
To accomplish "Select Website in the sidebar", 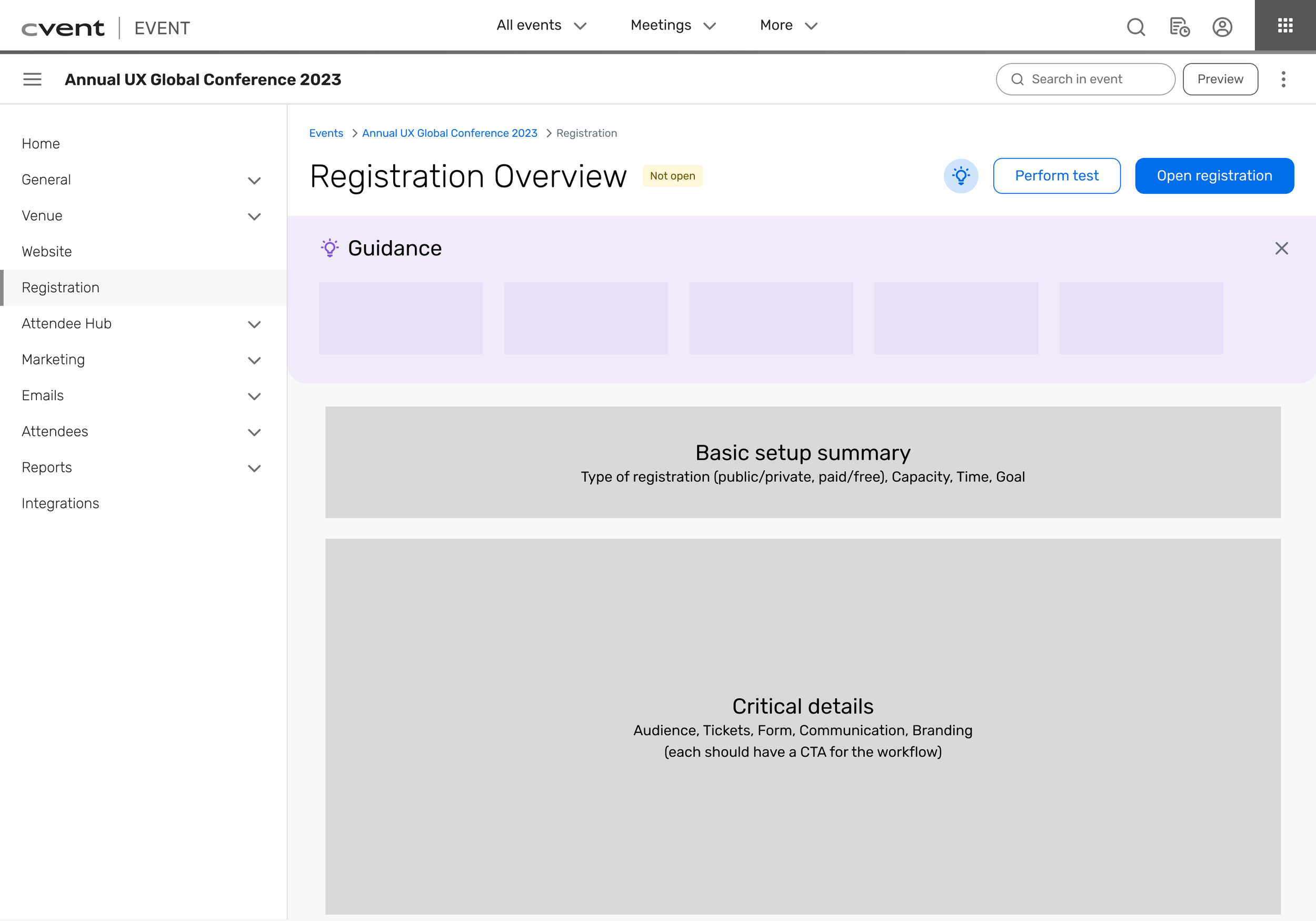I will (x=47, y=252).
